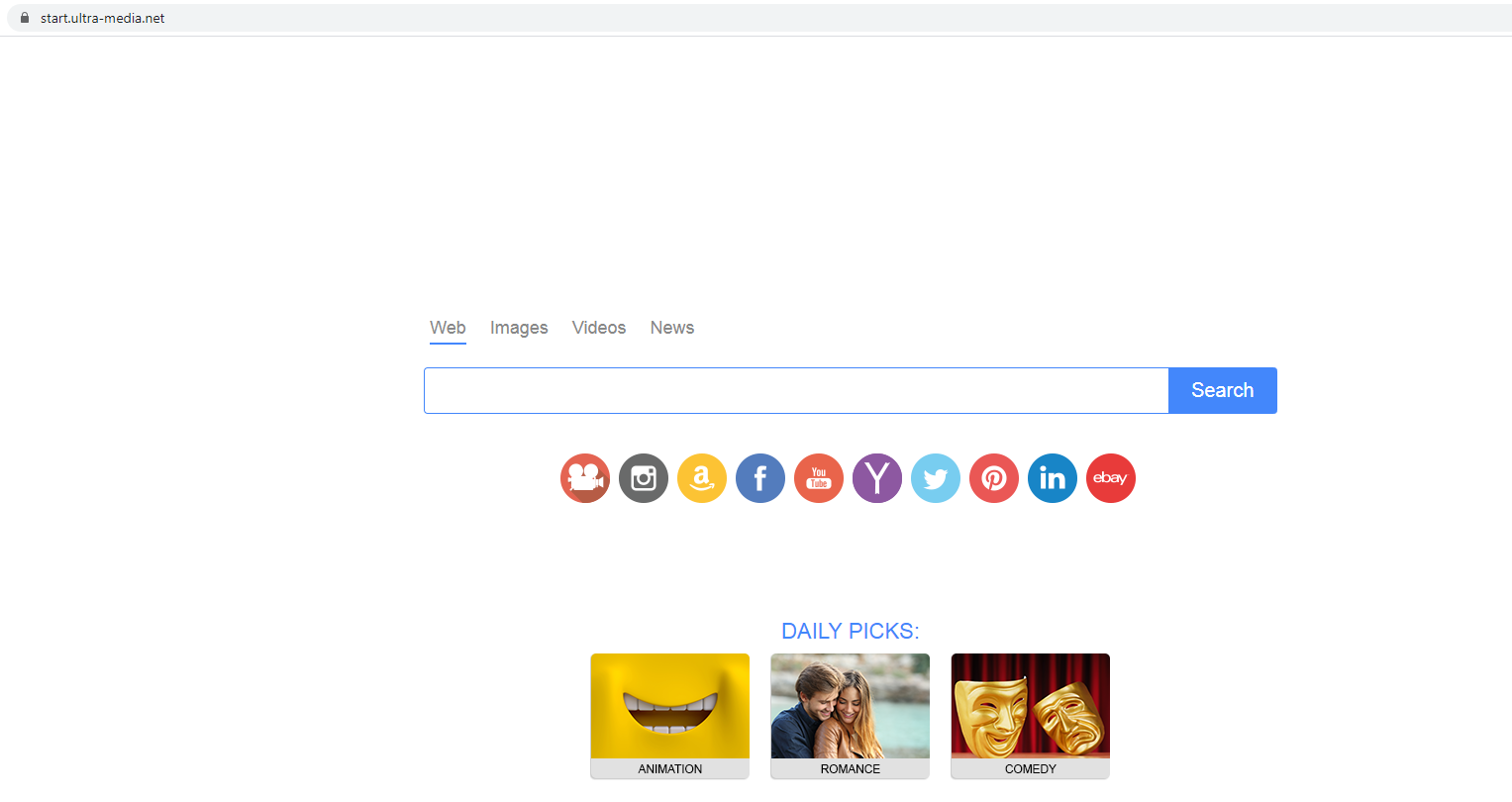
Task: Open the YouTube shortcut icon
Action: coord(819,478)
